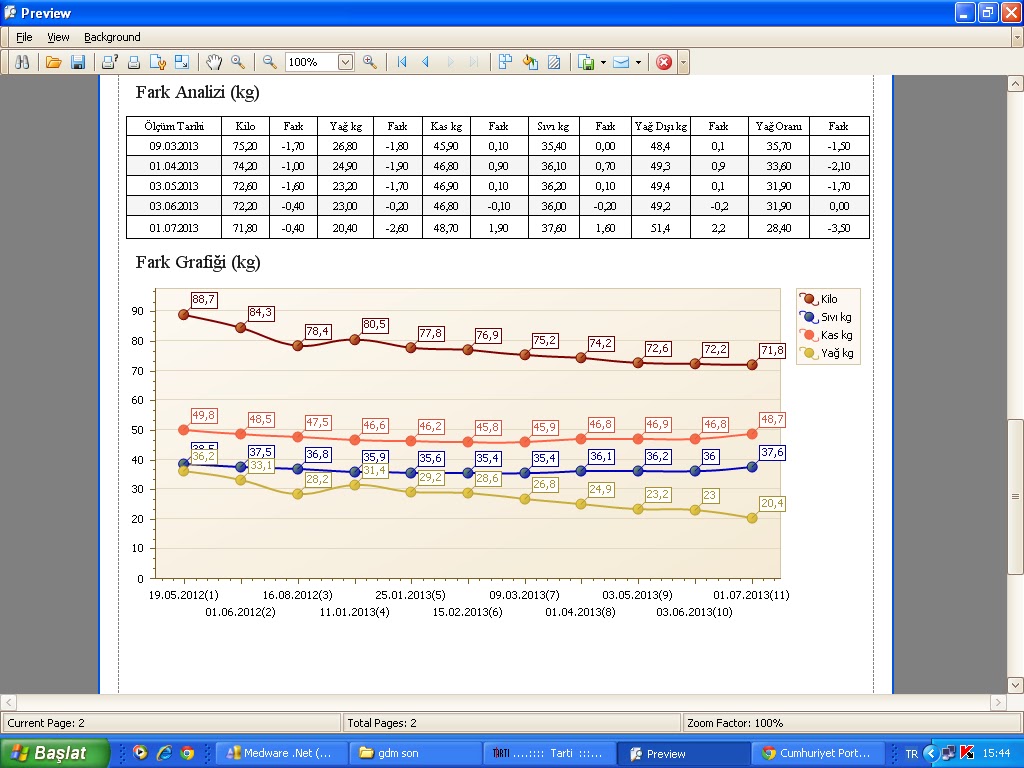Click the 88,7 Kilo data label
Viewport: 1024px width, 768px height.
204,300
